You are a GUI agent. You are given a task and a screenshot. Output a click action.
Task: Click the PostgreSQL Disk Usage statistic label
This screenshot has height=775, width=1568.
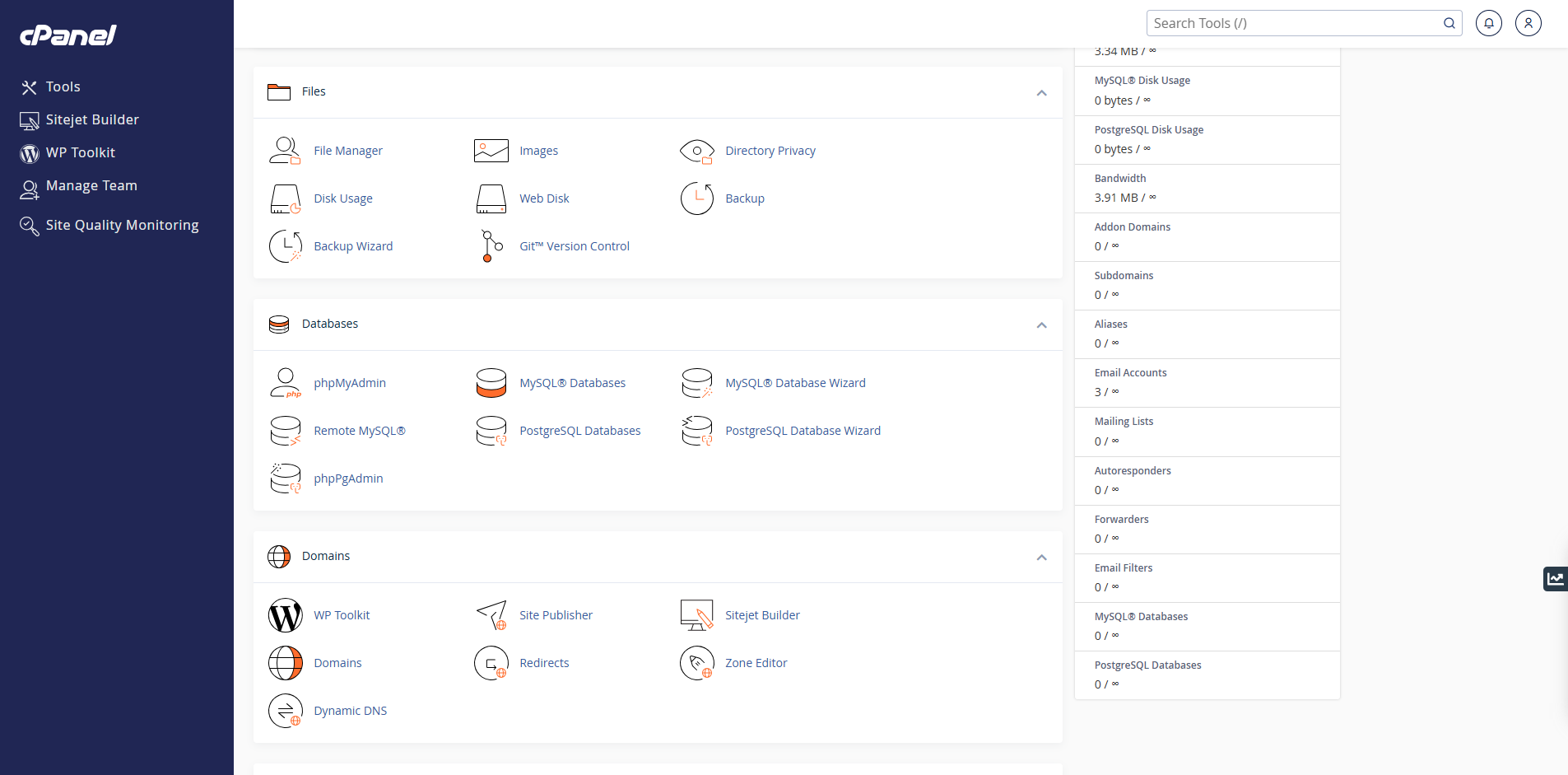(1148, 130)
